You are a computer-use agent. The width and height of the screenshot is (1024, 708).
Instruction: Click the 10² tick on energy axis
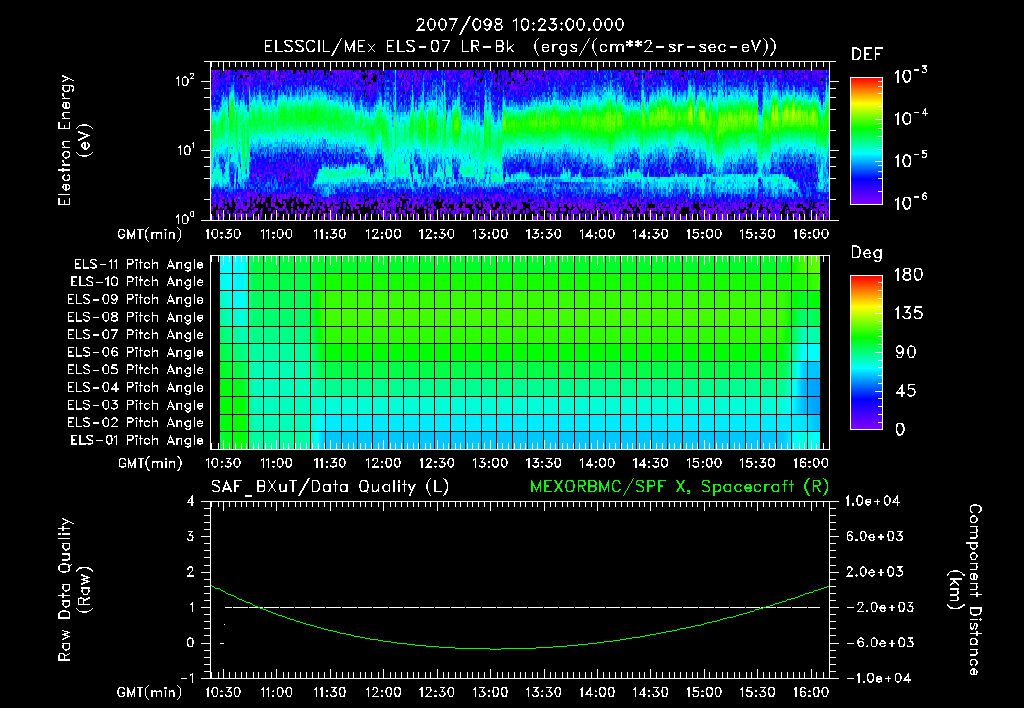[185, 81]
